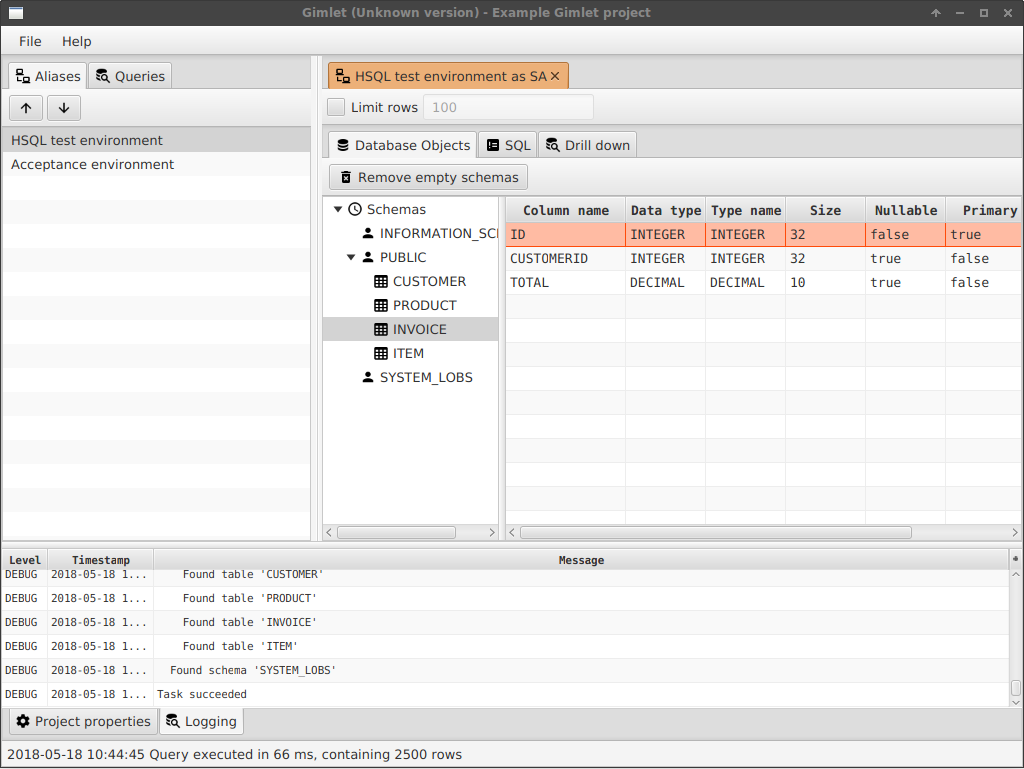Click the Type name column header
This screenshot has height=769, width=1024.
[746, 210]
